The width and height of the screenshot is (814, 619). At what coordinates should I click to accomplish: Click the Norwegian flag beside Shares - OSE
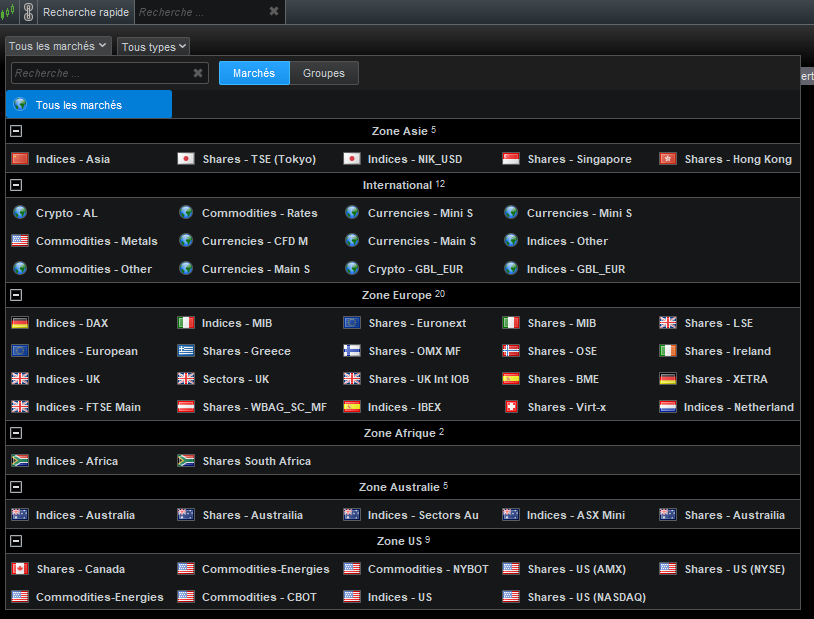click(511, 351)
